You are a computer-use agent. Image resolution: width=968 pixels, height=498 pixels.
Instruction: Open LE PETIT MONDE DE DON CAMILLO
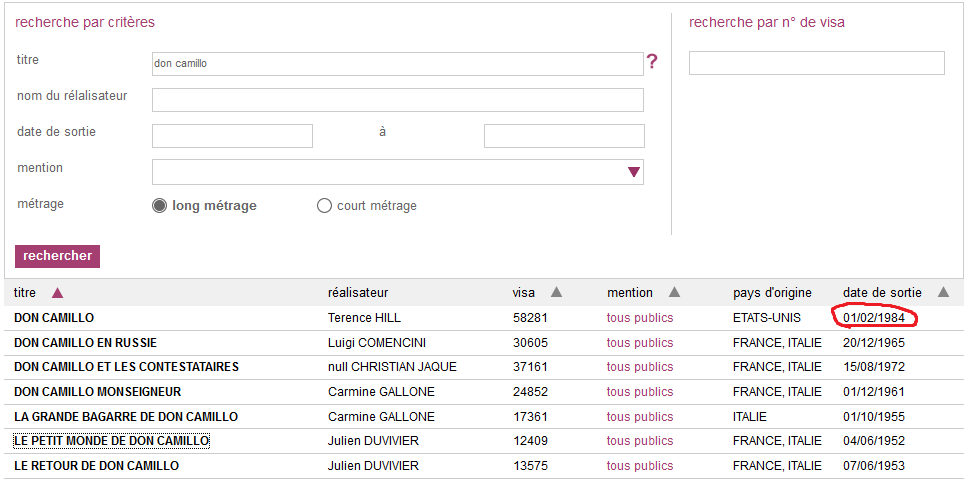111,441
